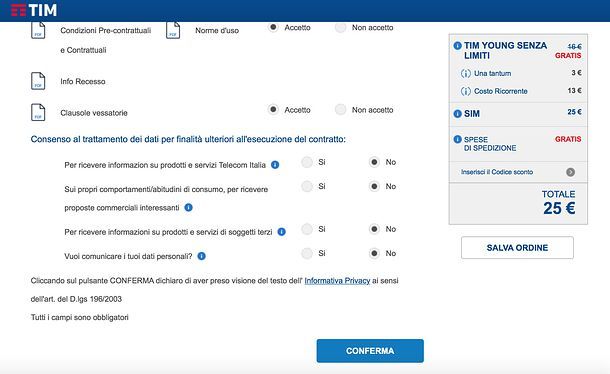Choose No for comunicare dati personali

[x=374, y=253]
